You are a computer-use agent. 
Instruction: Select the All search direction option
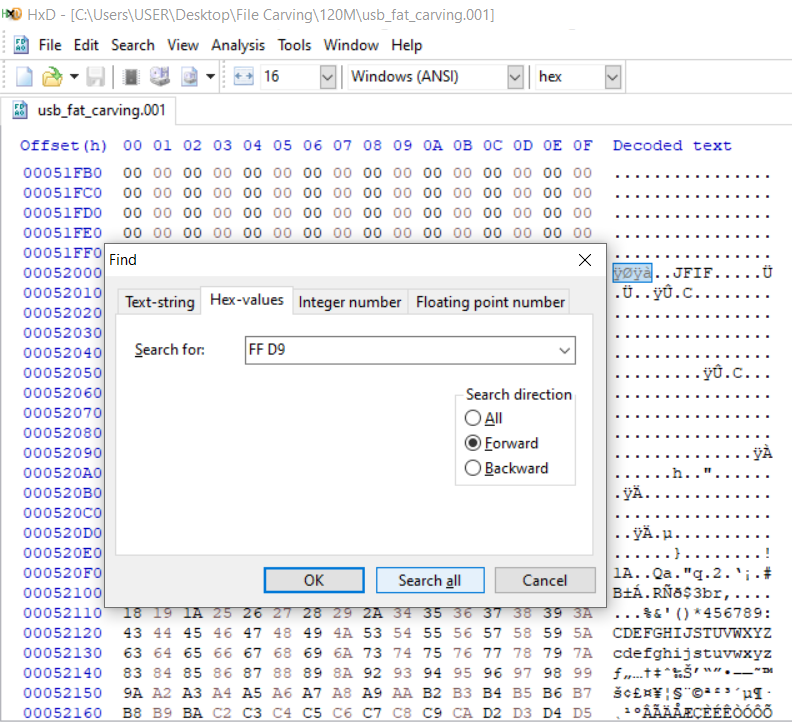[x=473, y=418]
